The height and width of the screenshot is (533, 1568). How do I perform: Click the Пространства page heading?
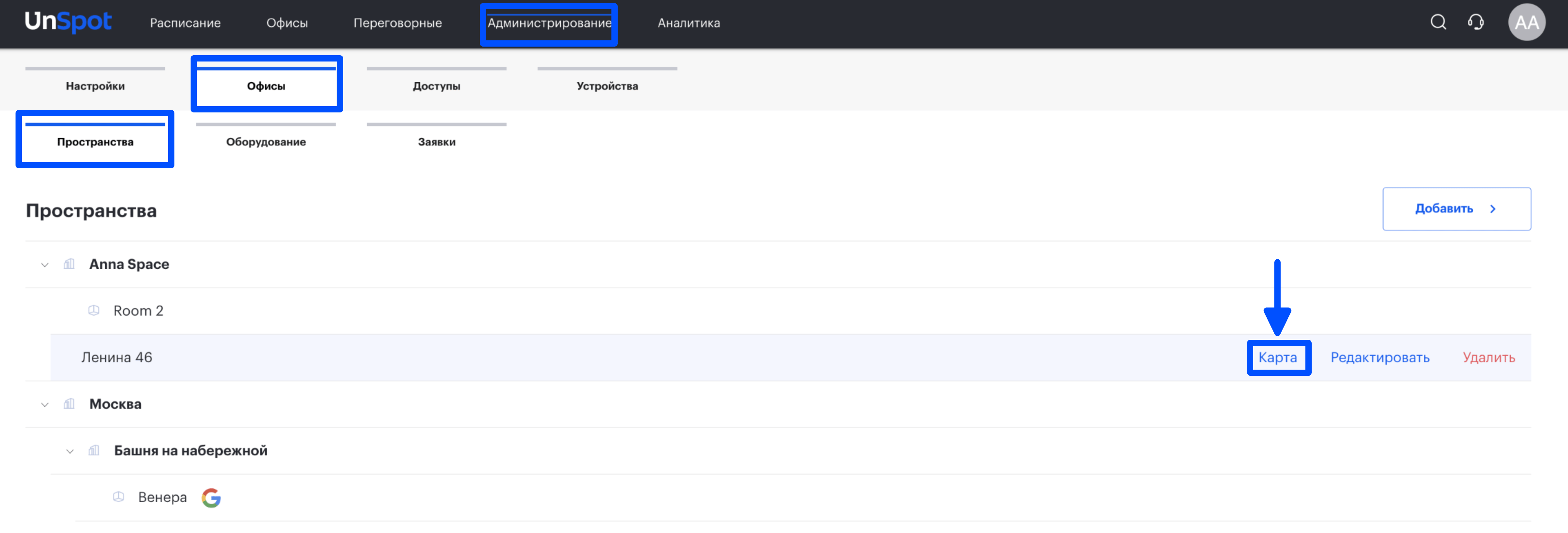coord(91,211)
